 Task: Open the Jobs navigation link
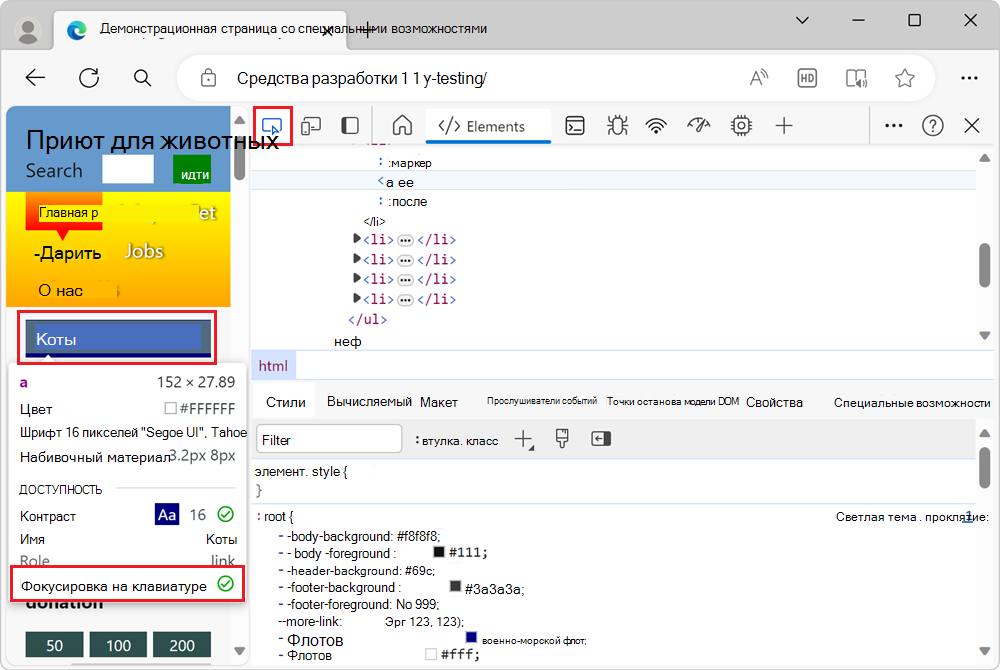[144, 251]
